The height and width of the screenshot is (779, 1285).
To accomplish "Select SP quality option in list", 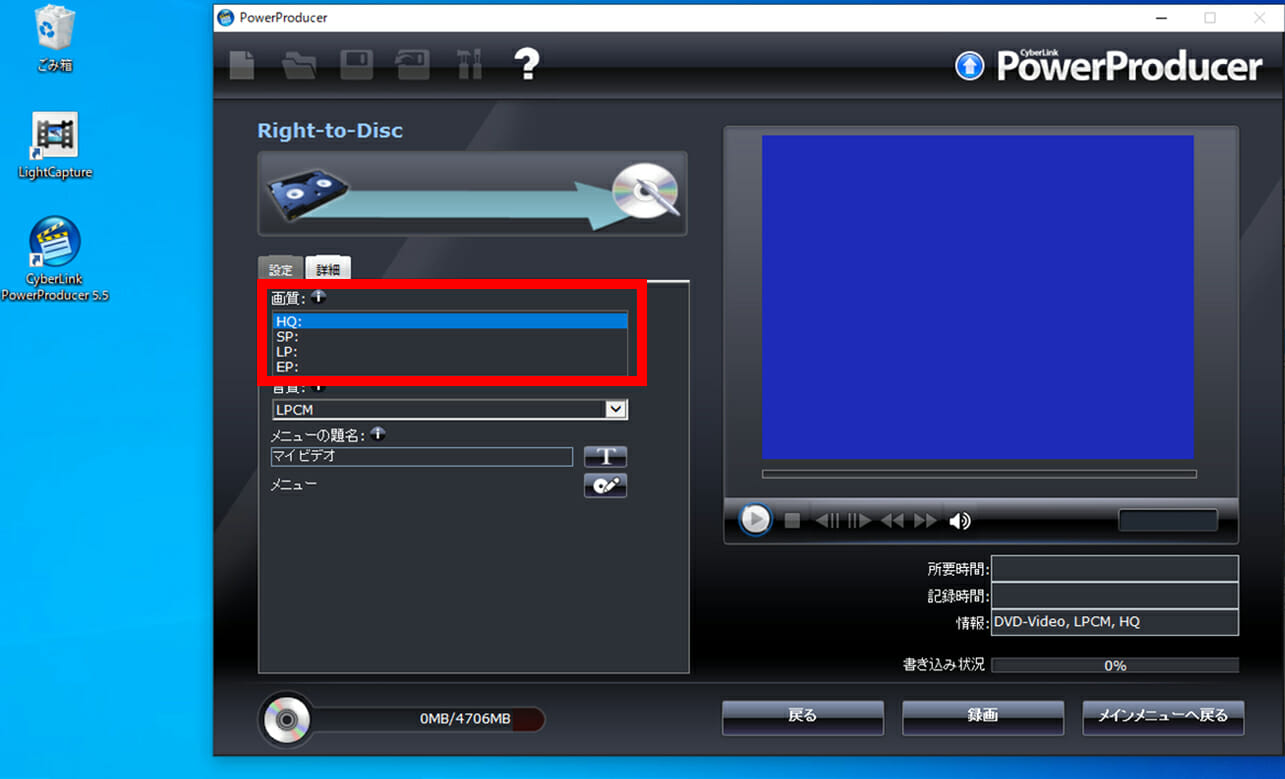I will 450,336.
